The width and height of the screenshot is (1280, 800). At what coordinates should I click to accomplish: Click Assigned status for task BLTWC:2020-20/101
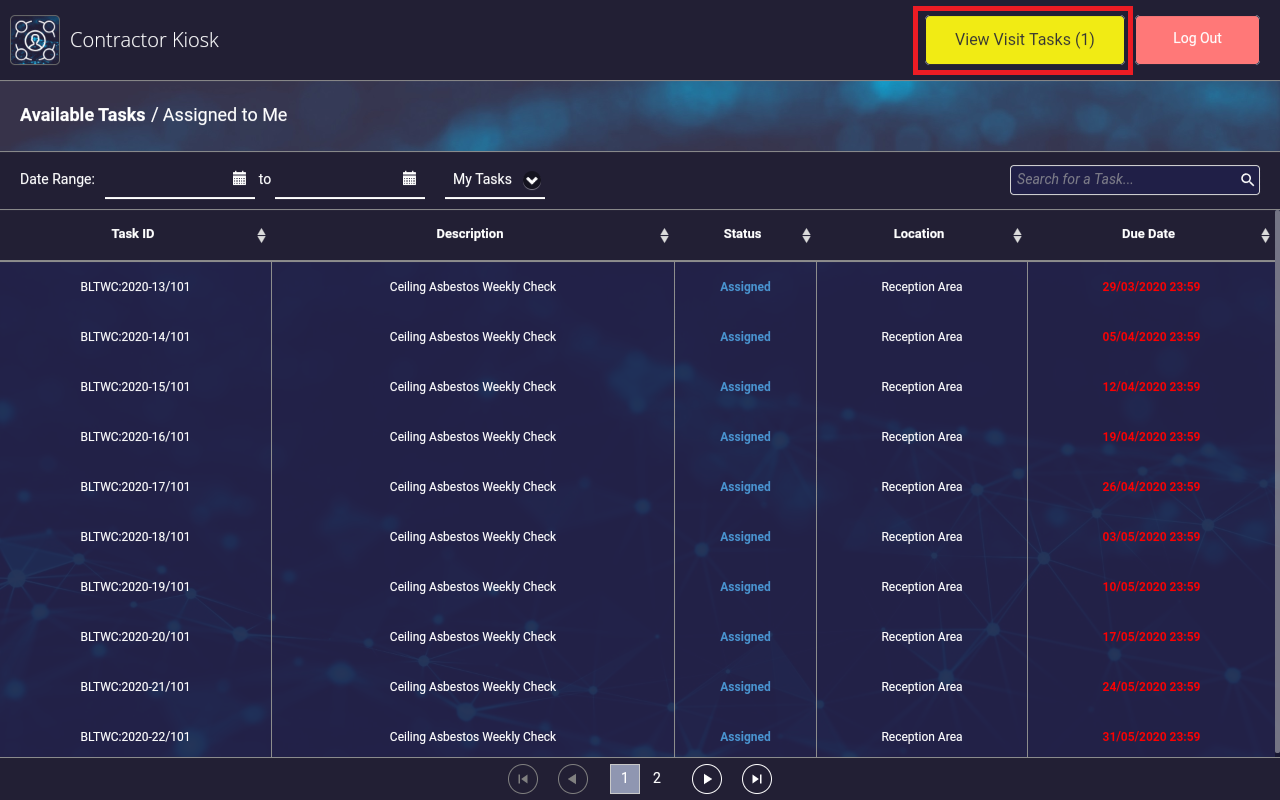[x=745, y=637]
